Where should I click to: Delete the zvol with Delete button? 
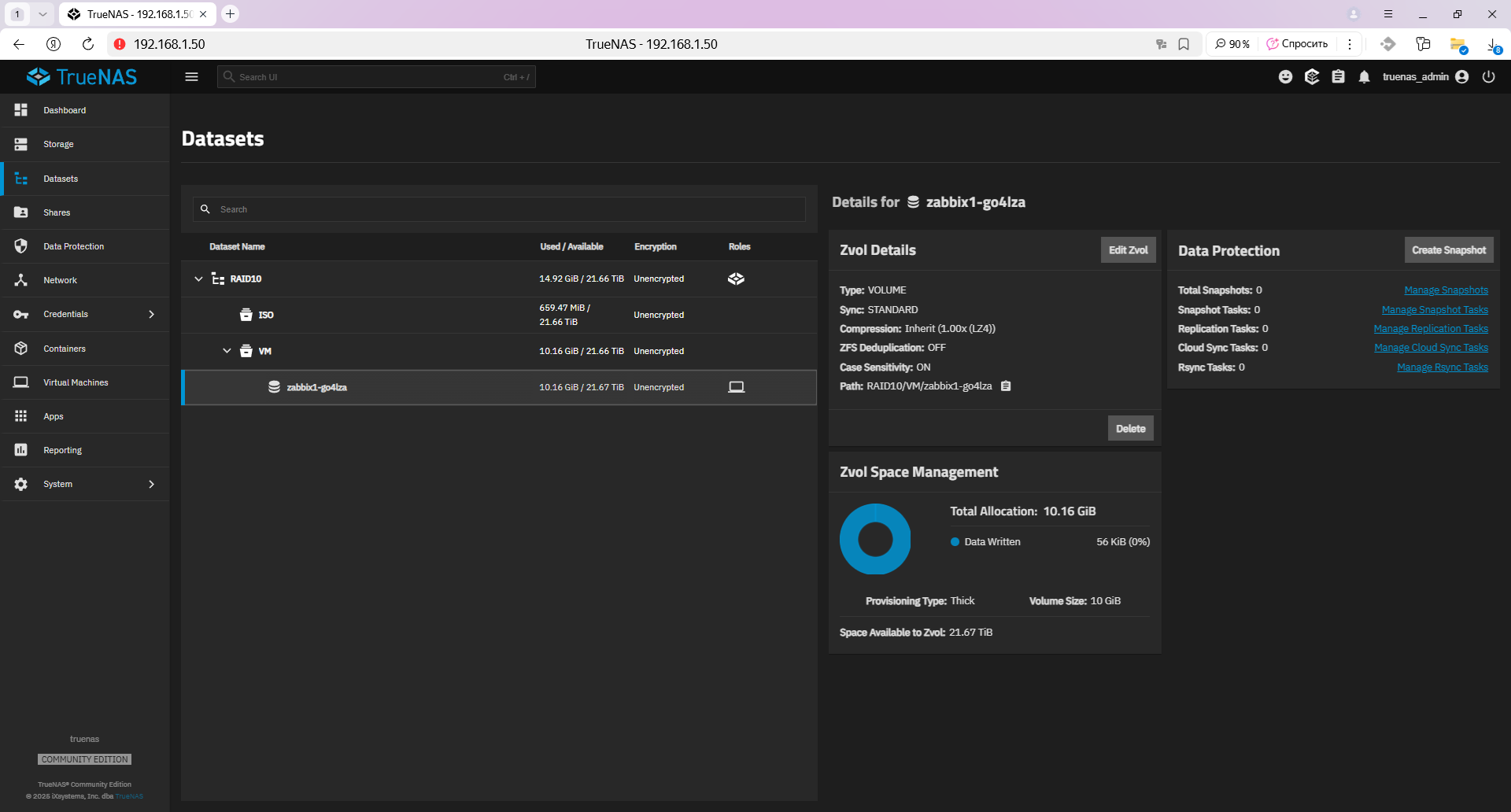point(1130,429)
